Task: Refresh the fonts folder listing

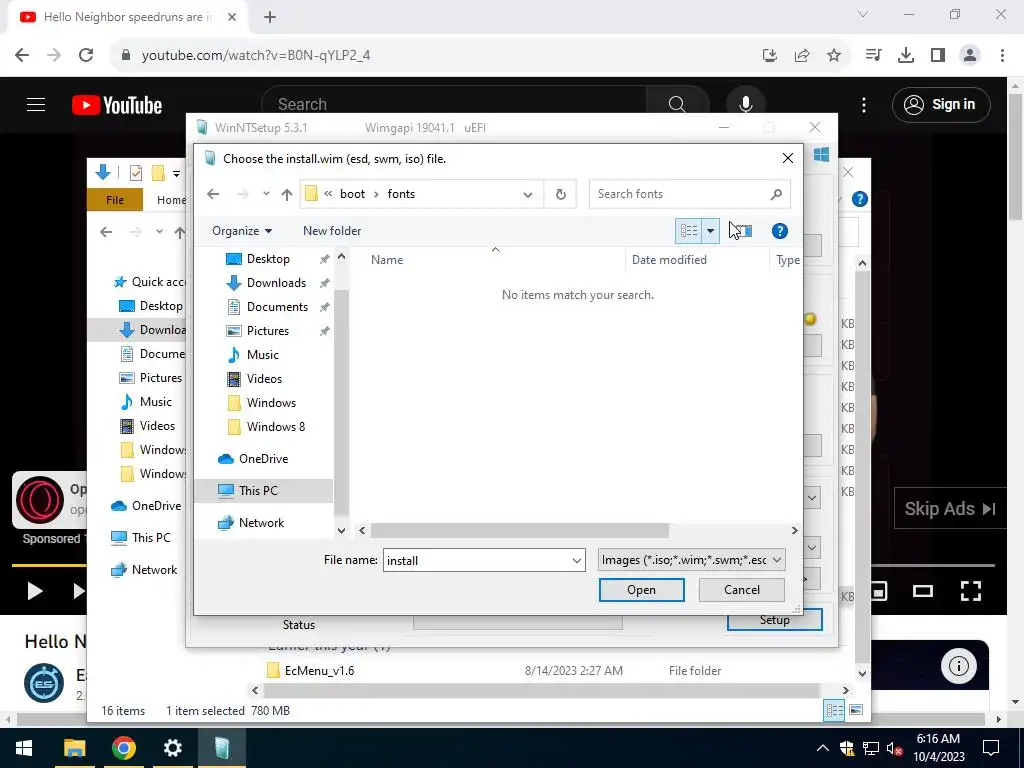Action: 560,194
